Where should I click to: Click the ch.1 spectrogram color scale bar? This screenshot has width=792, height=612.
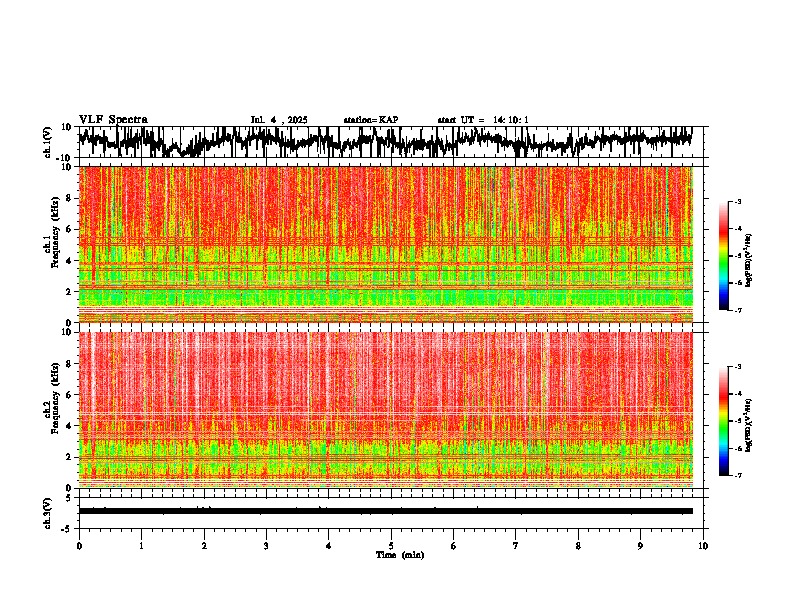[x=723, y=256]
